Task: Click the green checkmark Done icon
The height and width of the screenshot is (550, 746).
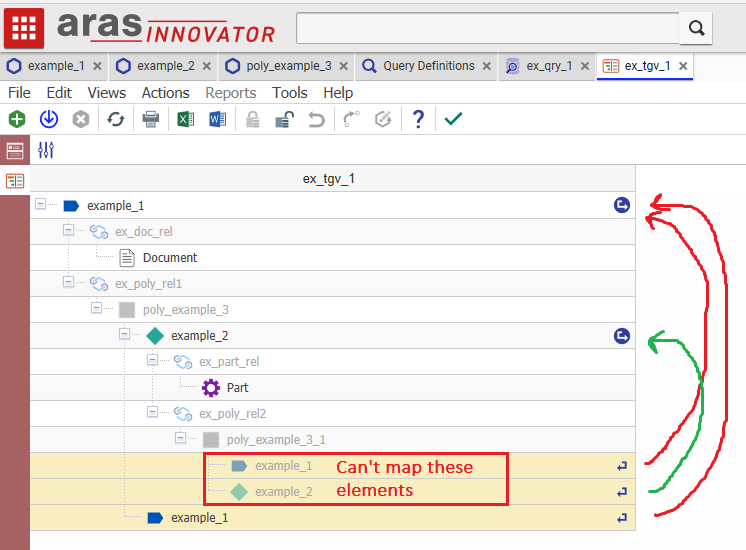Action: click(453, 119)
